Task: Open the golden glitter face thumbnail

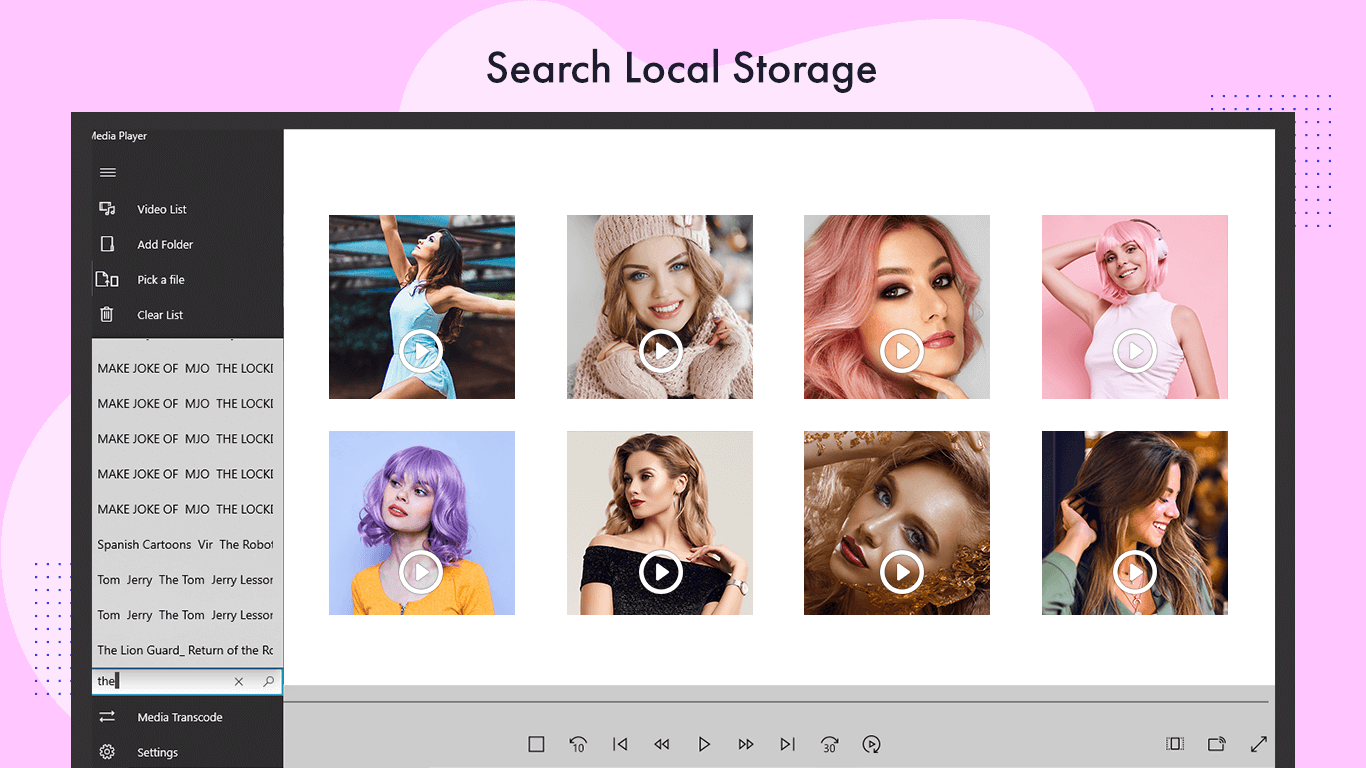Action: [897, 523]
